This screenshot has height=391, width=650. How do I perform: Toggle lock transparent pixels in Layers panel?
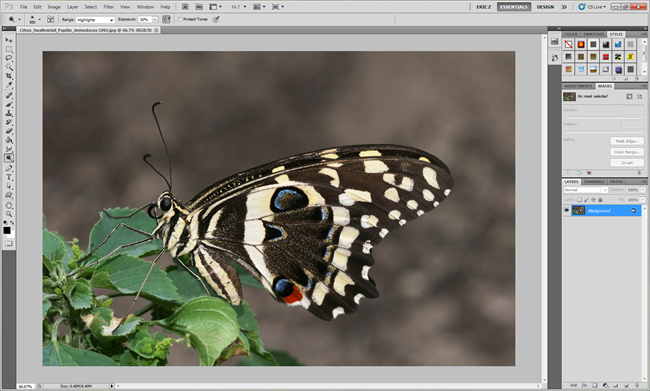pos(579,200)
